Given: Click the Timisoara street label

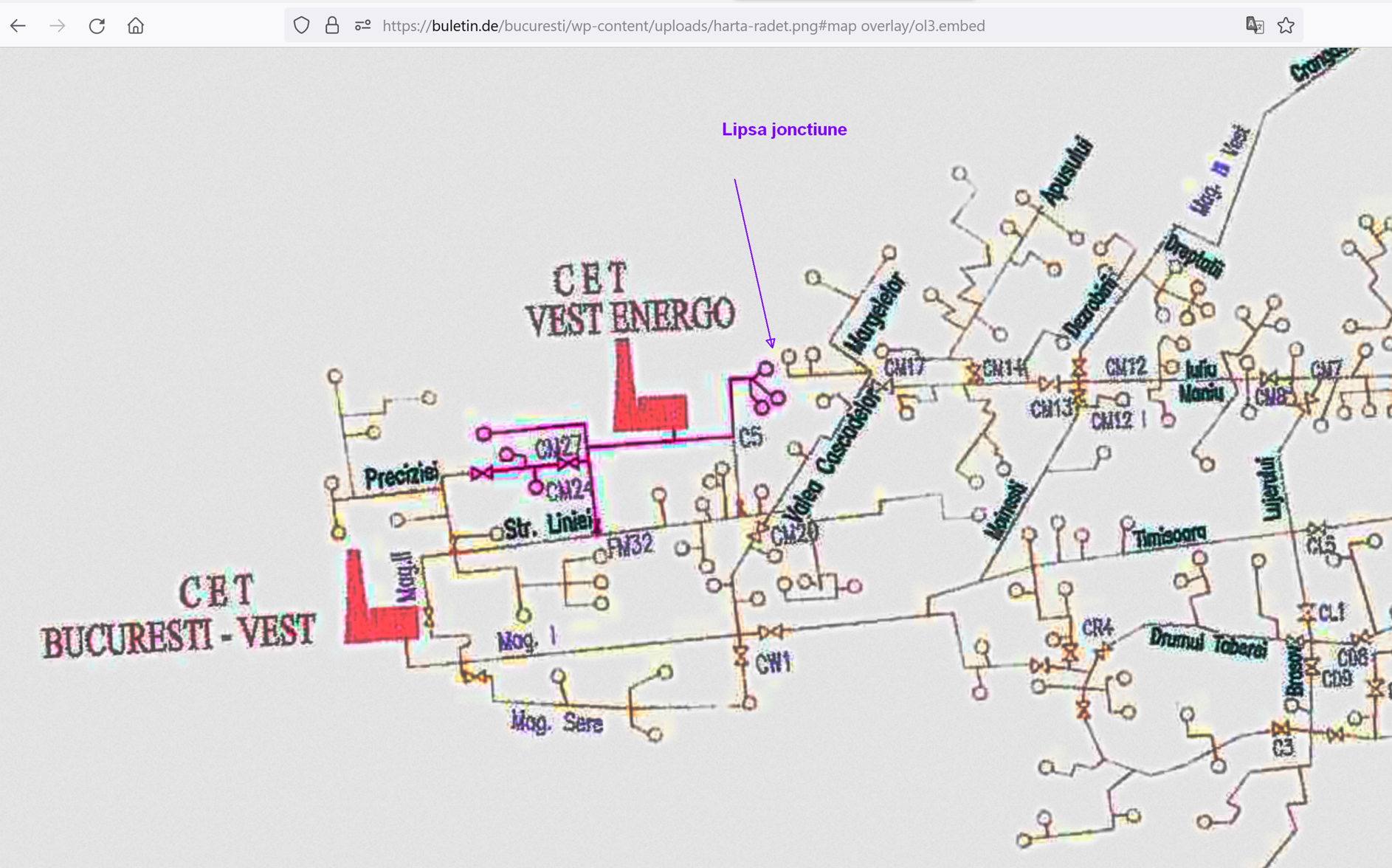Looking at the screenshot, I should [1170, 537].
